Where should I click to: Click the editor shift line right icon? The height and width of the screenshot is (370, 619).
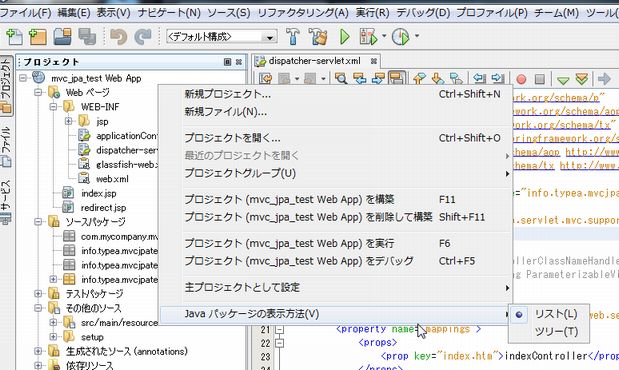tap(498, 78)
